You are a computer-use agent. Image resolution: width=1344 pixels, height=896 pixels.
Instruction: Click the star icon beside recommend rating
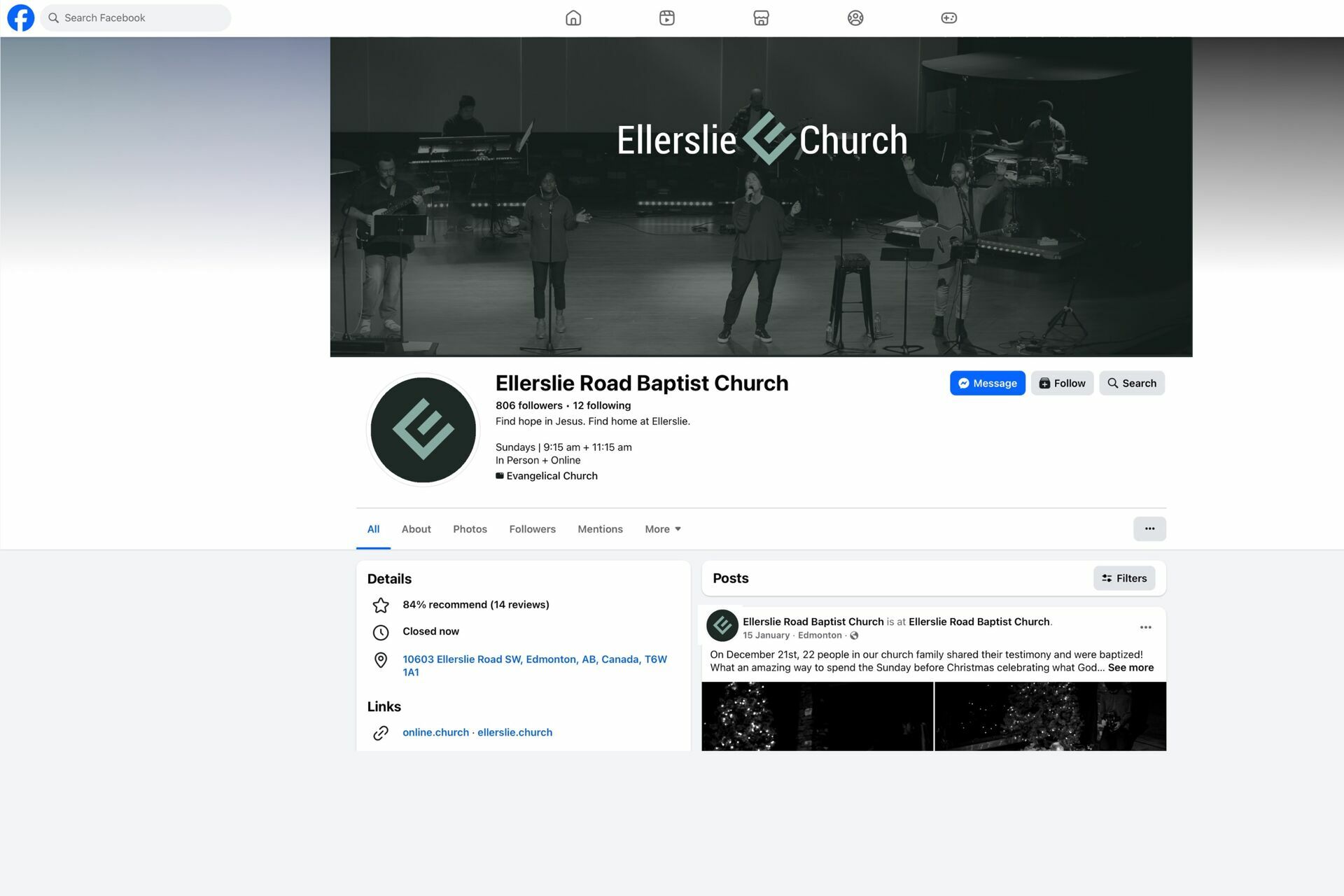(x=381, y=605)
